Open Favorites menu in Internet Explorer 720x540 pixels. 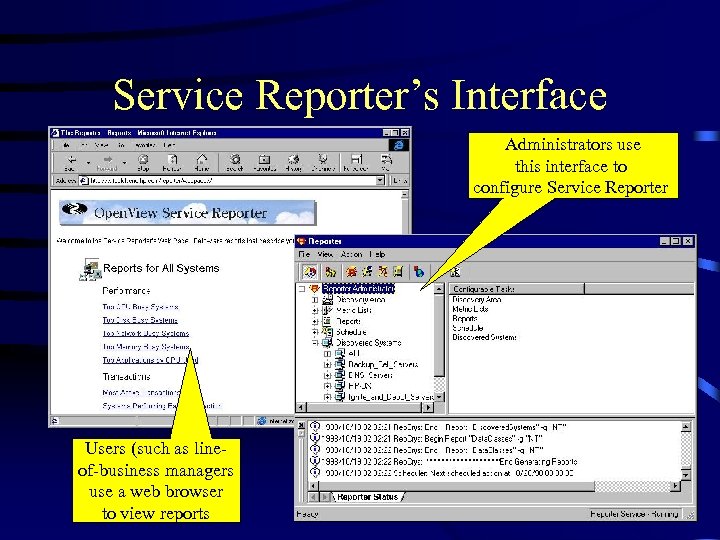click(x=145, y=145)
